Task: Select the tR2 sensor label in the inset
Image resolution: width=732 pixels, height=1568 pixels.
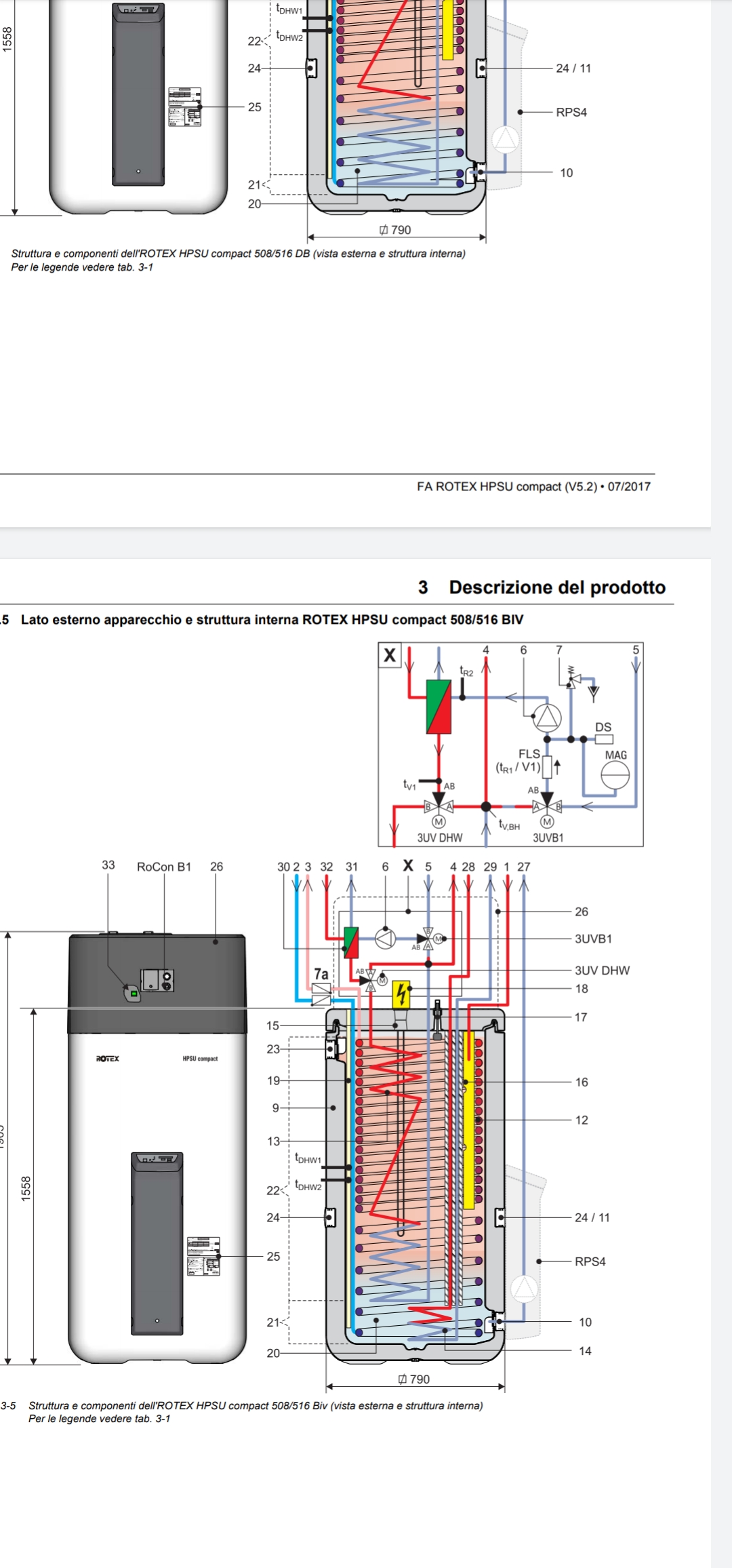Action: pyautogui.click(x=466, y=671)
